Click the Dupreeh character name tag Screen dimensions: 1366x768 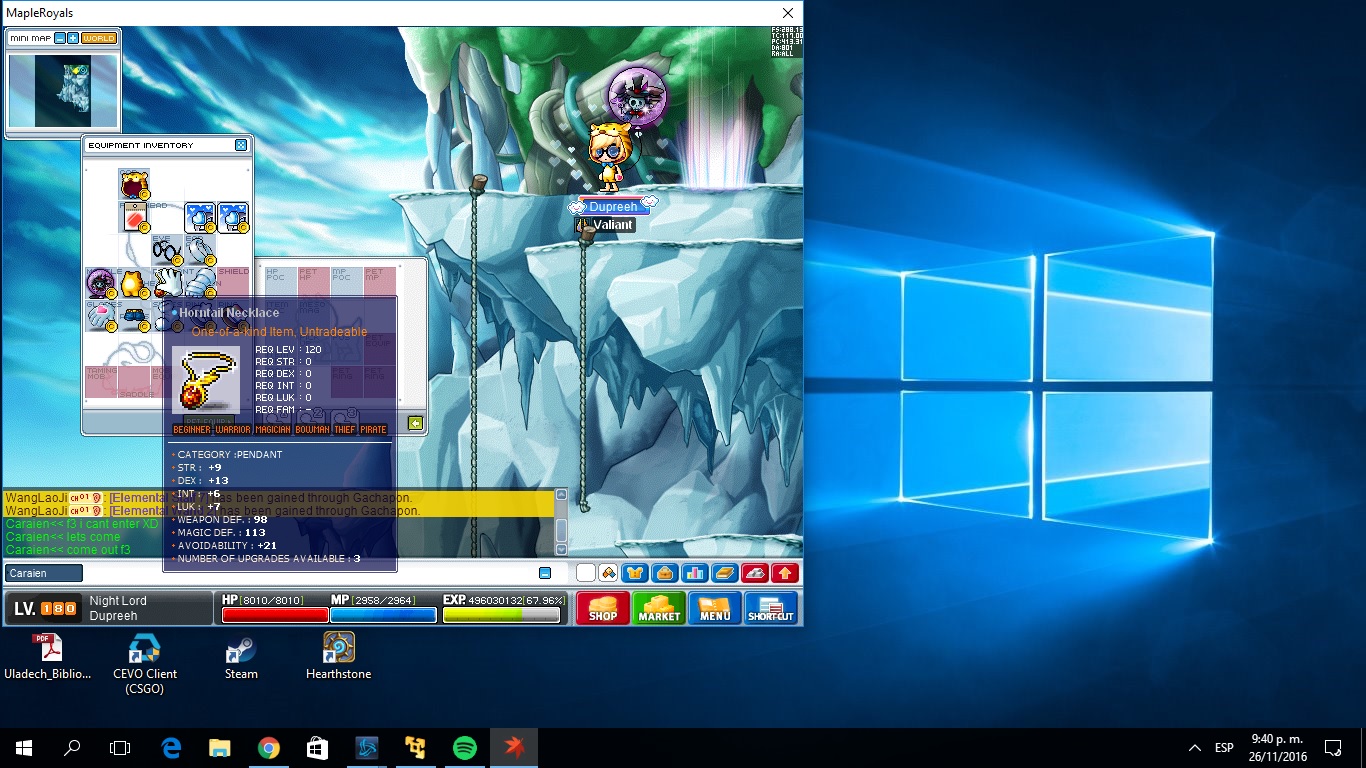pyautogui.click(x=613, y=207)
